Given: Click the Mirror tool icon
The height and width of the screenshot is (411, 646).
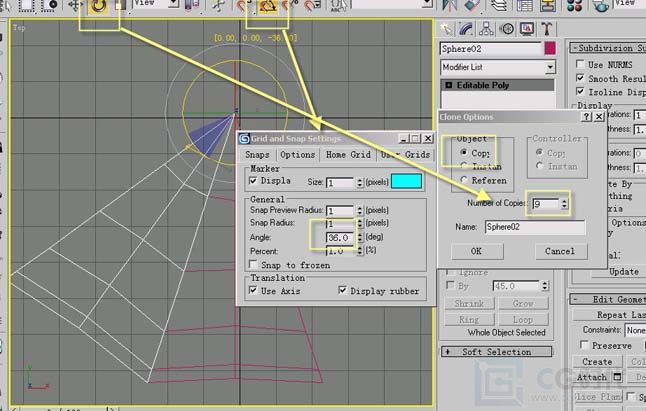Looking at the screenshot, I should pyautogui.click(x=450, y=5).
